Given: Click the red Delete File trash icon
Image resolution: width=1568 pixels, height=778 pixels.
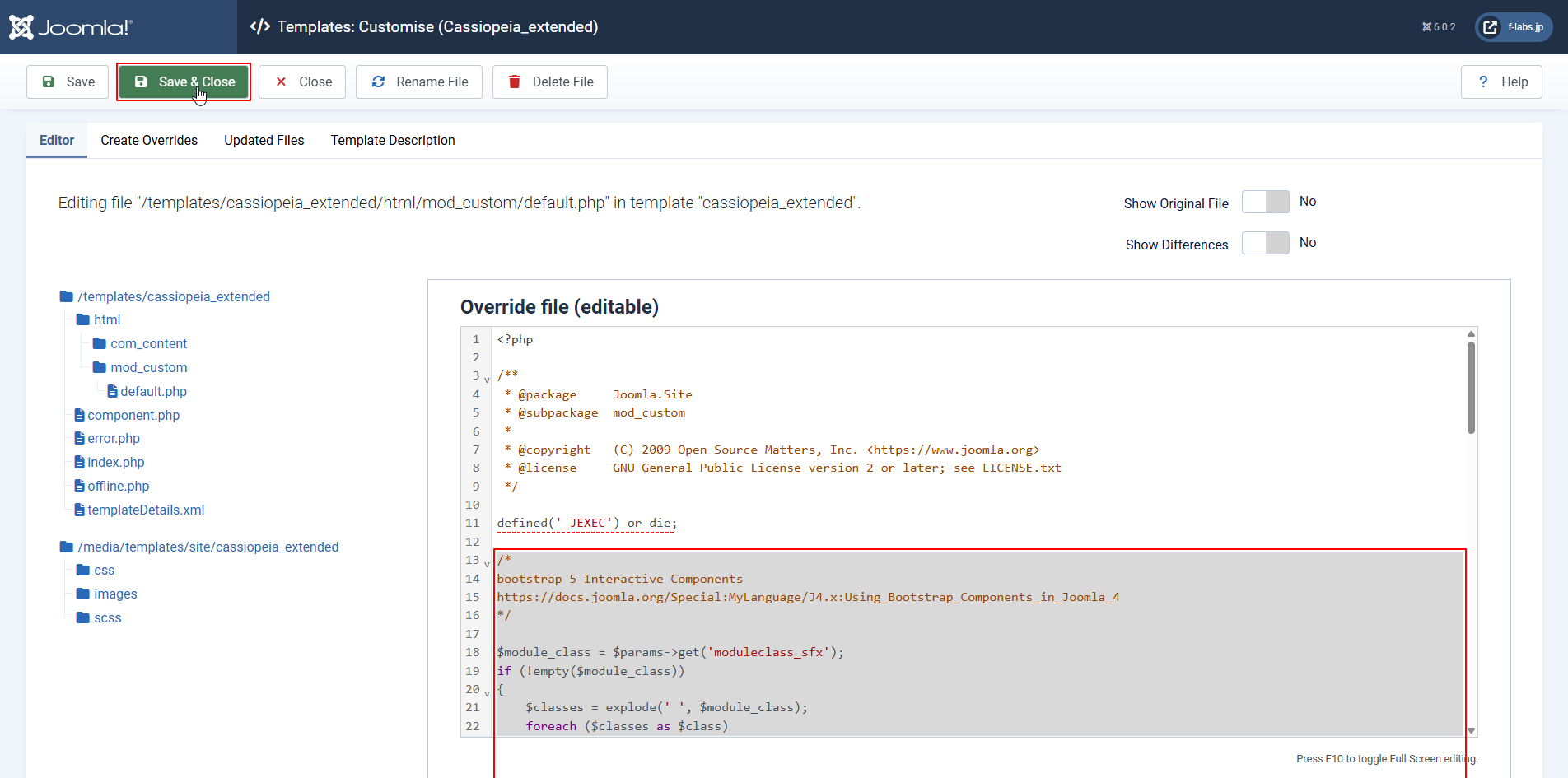Looking at the screenshot, I should point(515,82).
